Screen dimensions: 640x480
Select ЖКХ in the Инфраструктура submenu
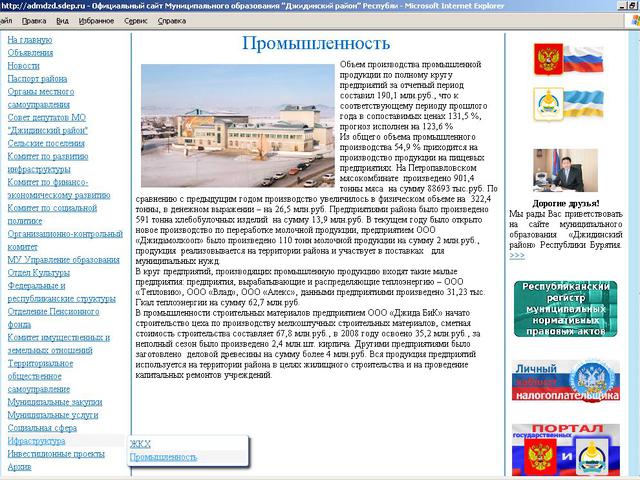[140, 444]
